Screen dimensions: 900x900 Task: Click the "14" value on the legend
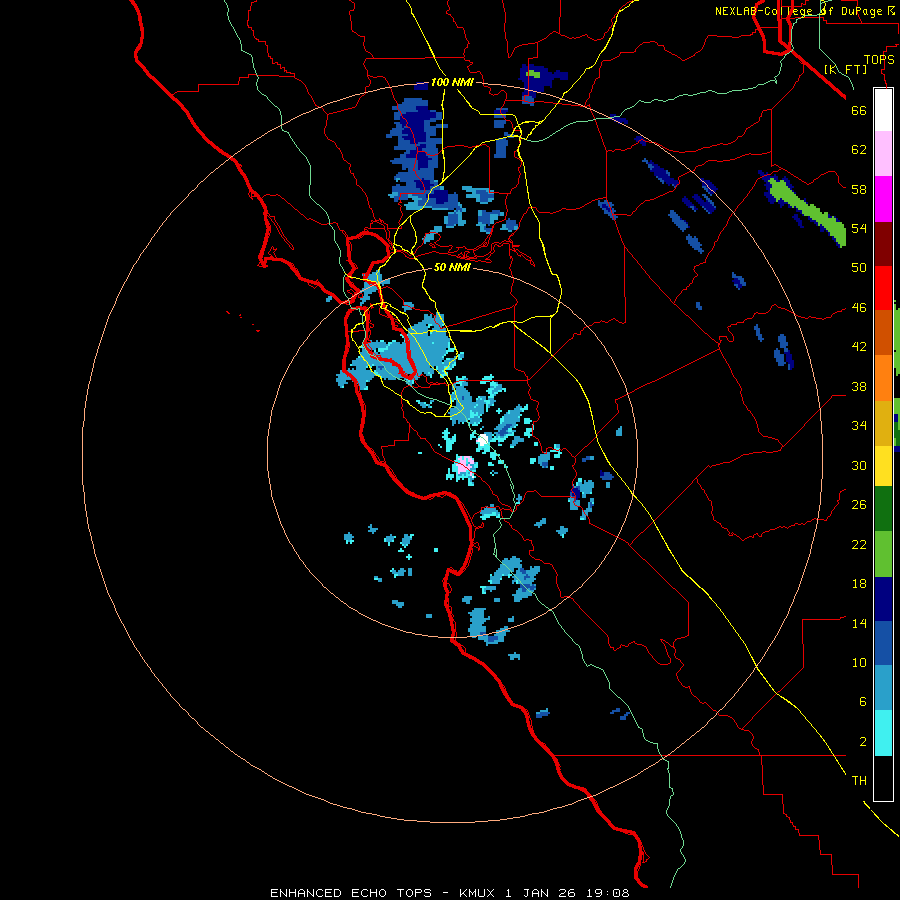tap(859, 623)
